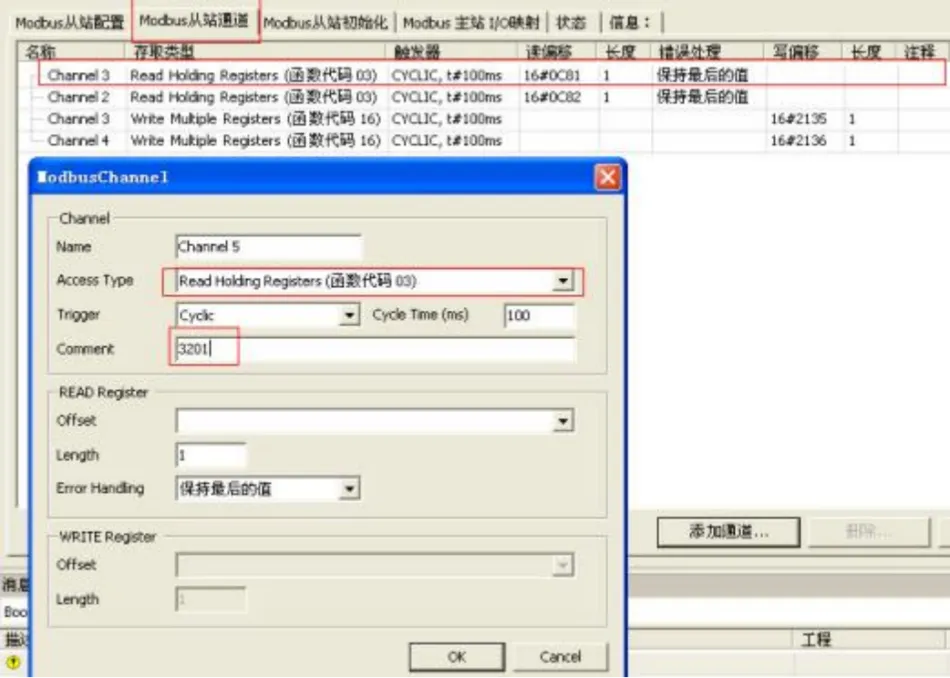
Task: Expand the Trigger combo box
Action: click(x=349, y=316)
